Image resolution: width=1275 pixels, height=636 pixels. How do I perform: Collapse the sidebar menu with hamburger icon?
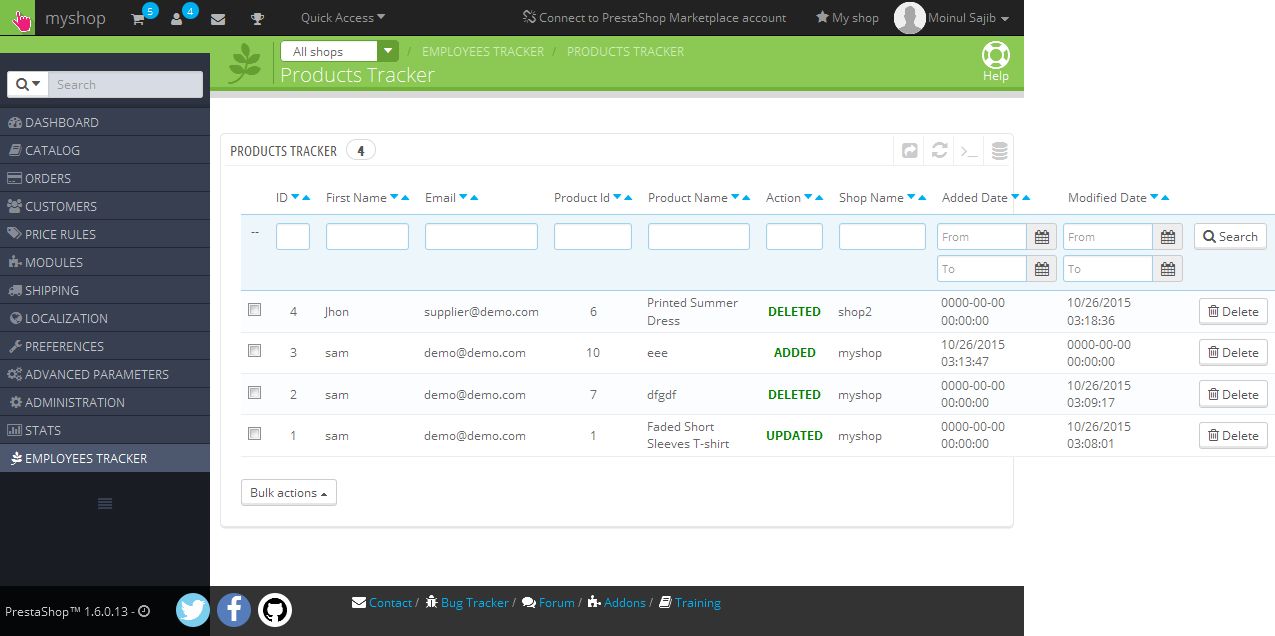pos(105,503)
